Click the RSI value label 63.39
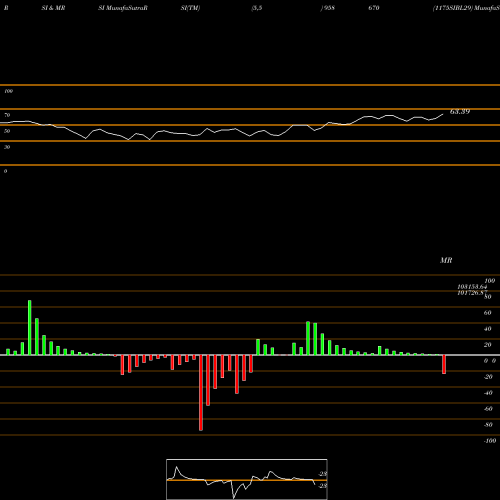Viewport: 500px width, 500px height. click(x=460, y=112)
